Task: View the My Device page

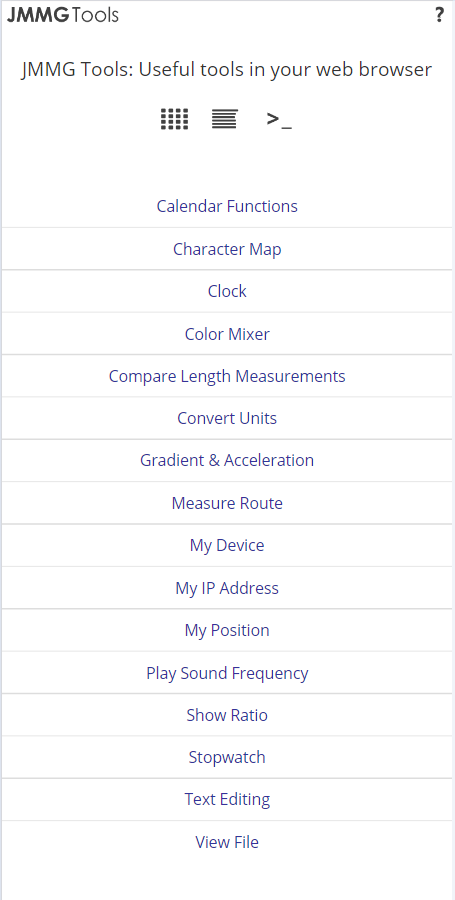Action: tap(227, 545)
